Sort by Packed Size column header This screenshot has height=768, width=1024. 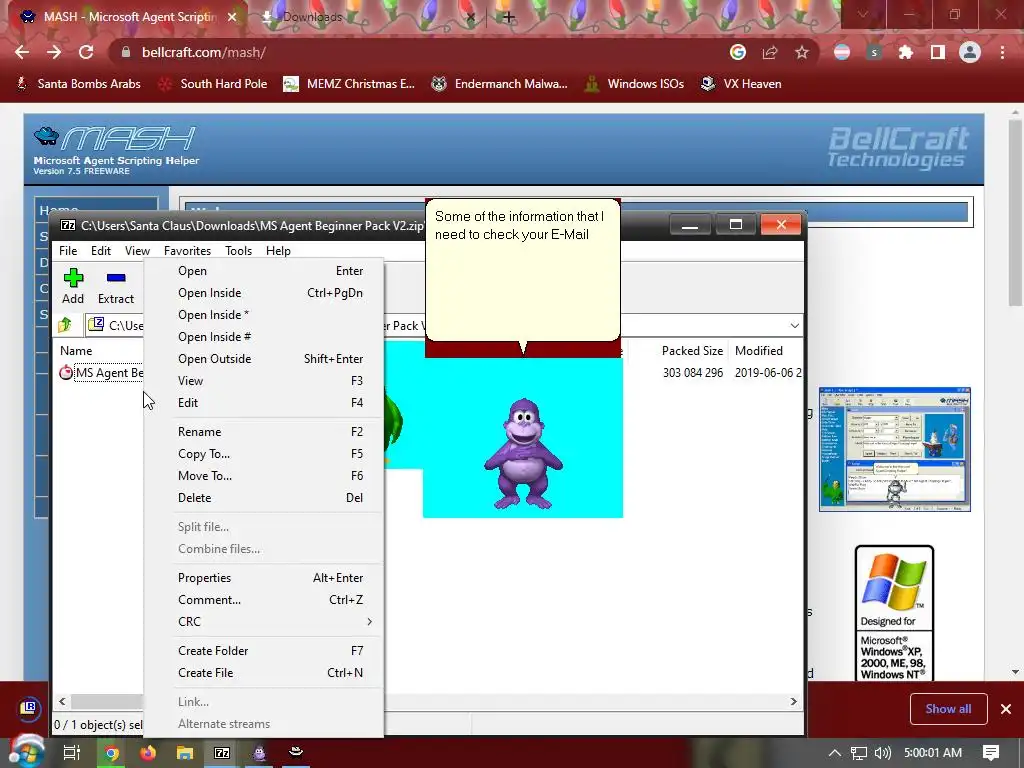pos(692,351)
